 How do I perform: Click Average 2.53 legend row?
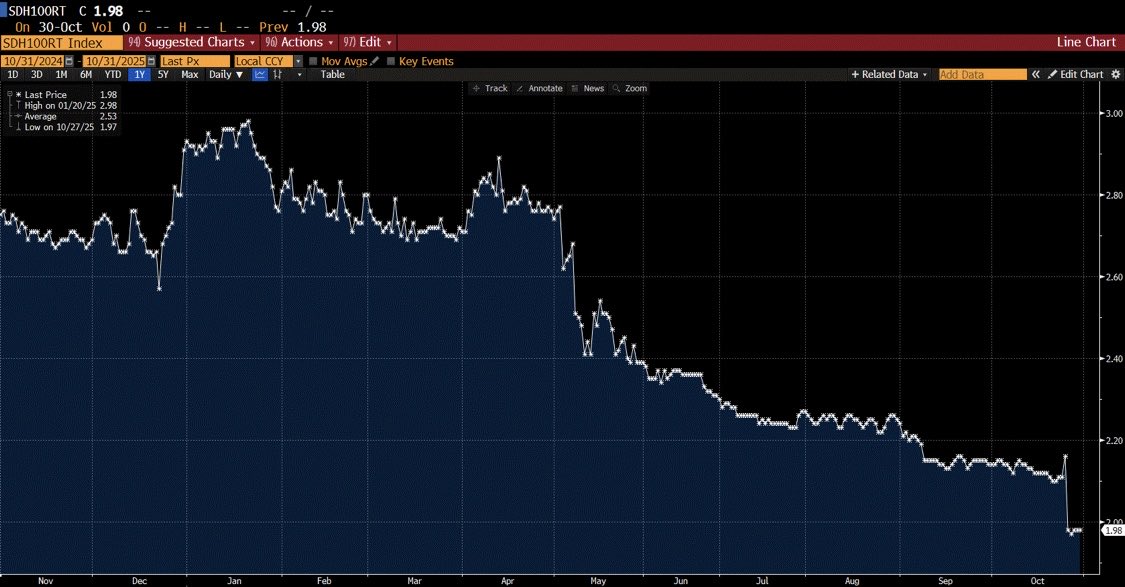(x=63, y=116)
